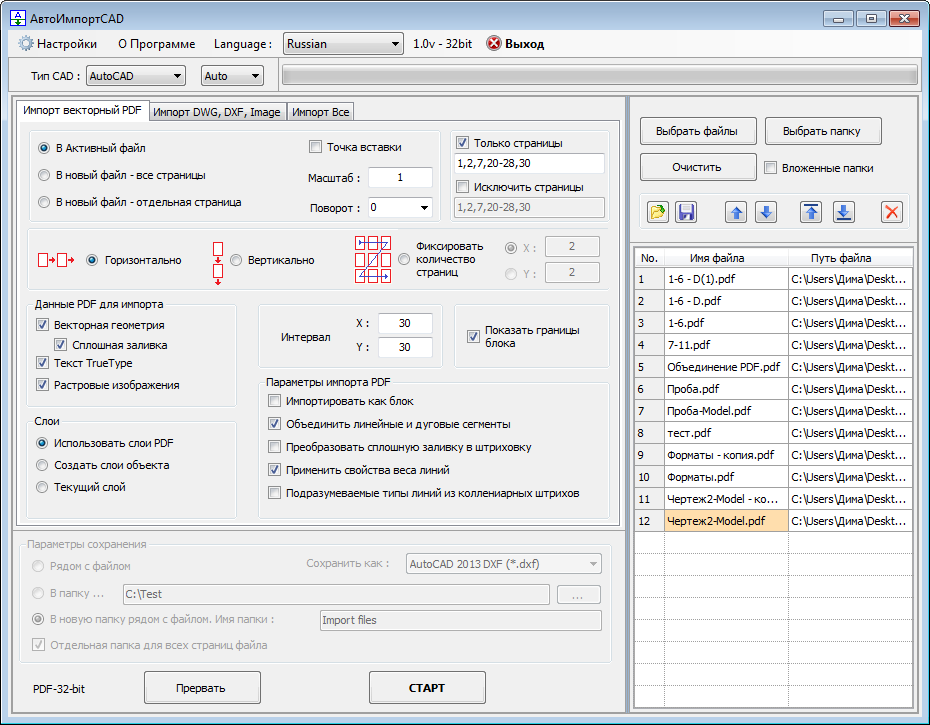Toggle Сплошная заливка checkbox
The height and width of the screenshot is (725, 930).
coord(60,344)
